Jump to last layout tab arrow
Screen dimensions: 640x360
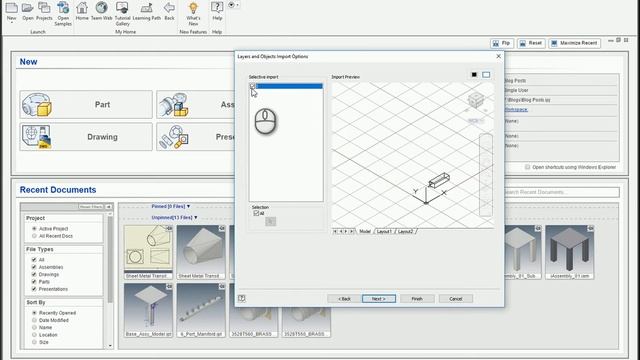pyautogui.click(x=351, y=231)
